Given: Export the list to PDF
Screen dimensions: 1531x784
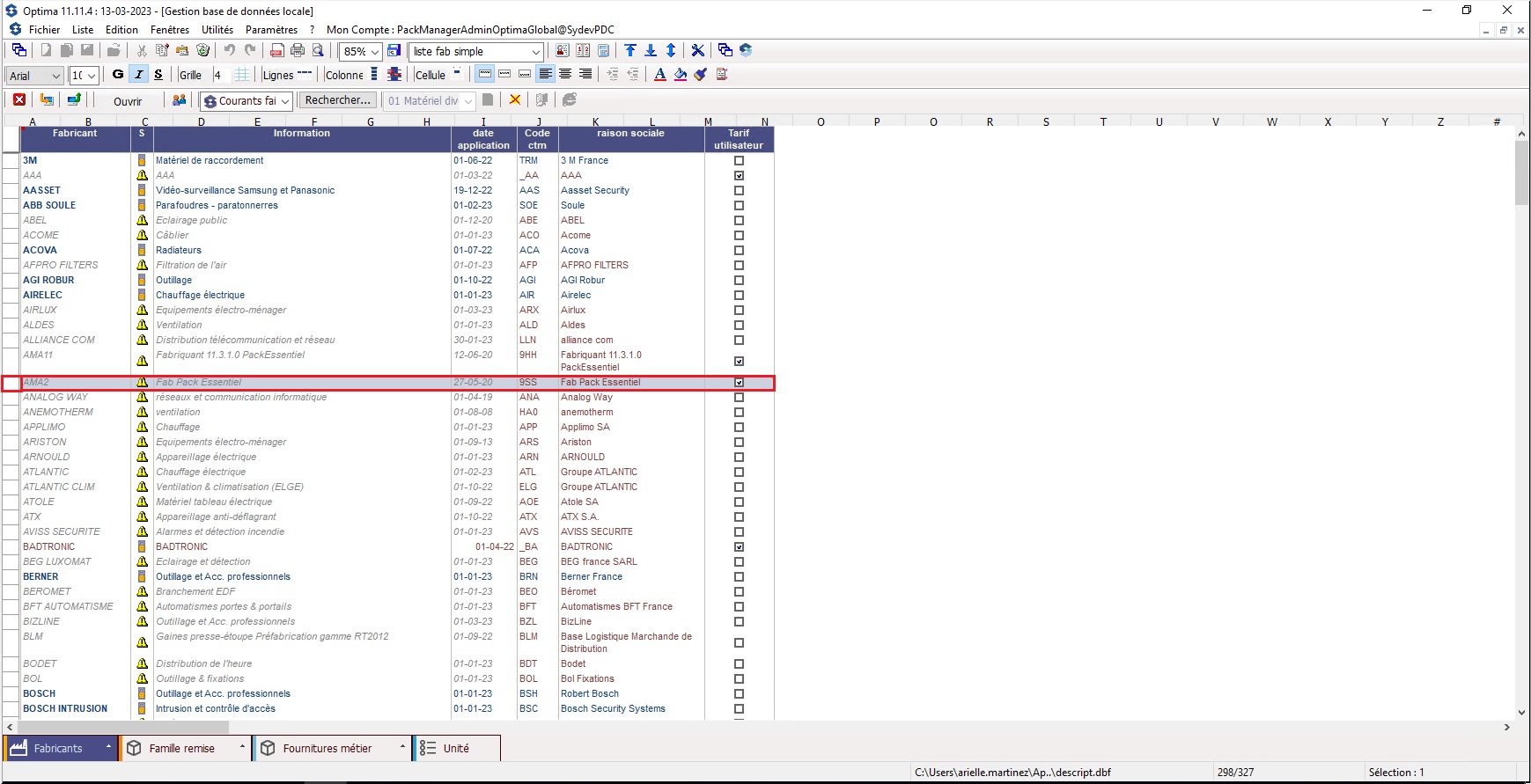Looking at the screenshot, I should click(x=277, y=51).
